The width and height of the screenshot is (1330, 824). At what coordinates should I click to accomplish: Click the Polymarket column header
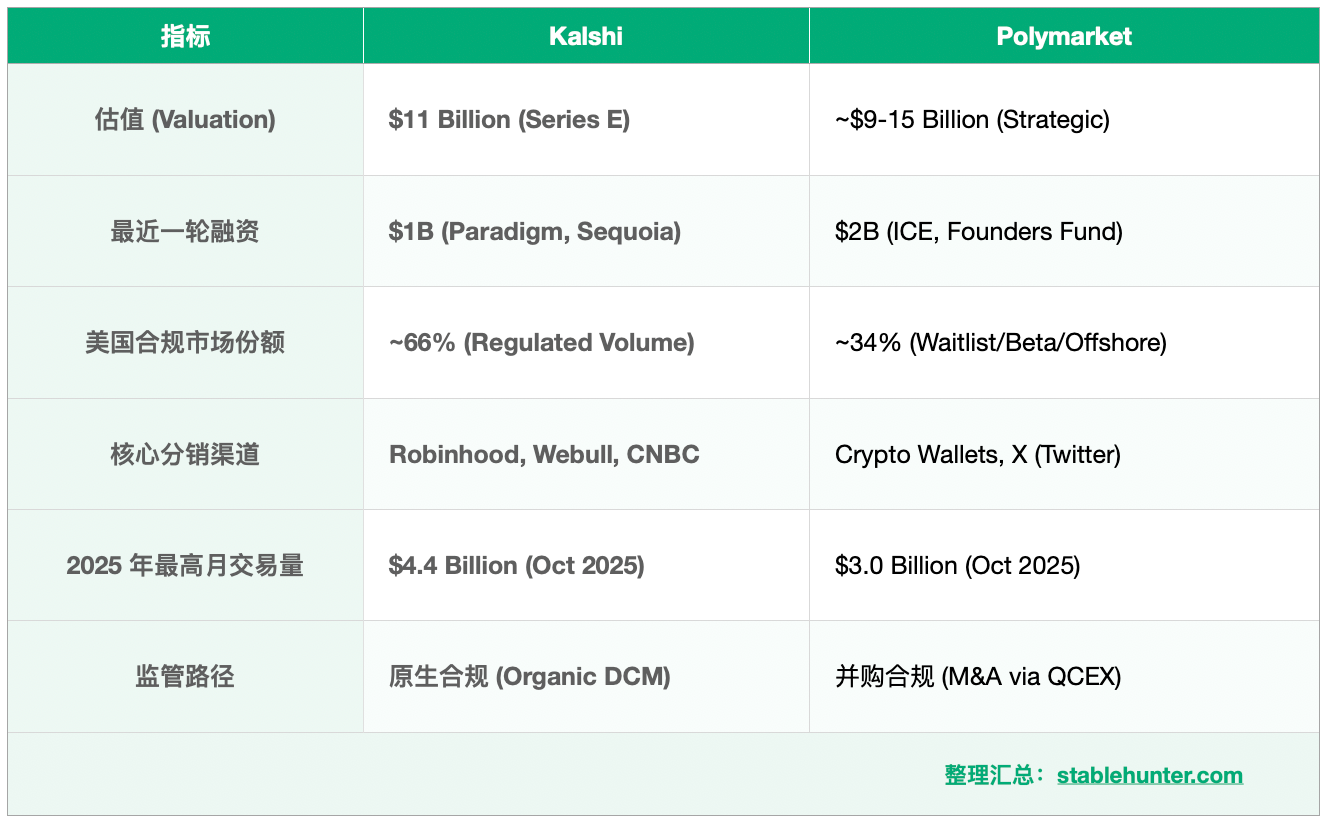click(1064, 37)
